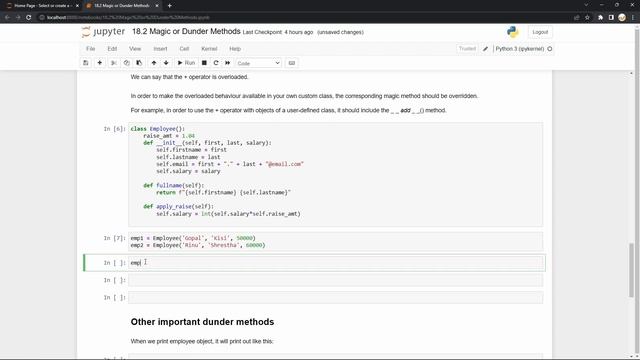Viewport: 640px width, 360px height.
Task: Click the last empty cell above the heading
Action: 336,298
